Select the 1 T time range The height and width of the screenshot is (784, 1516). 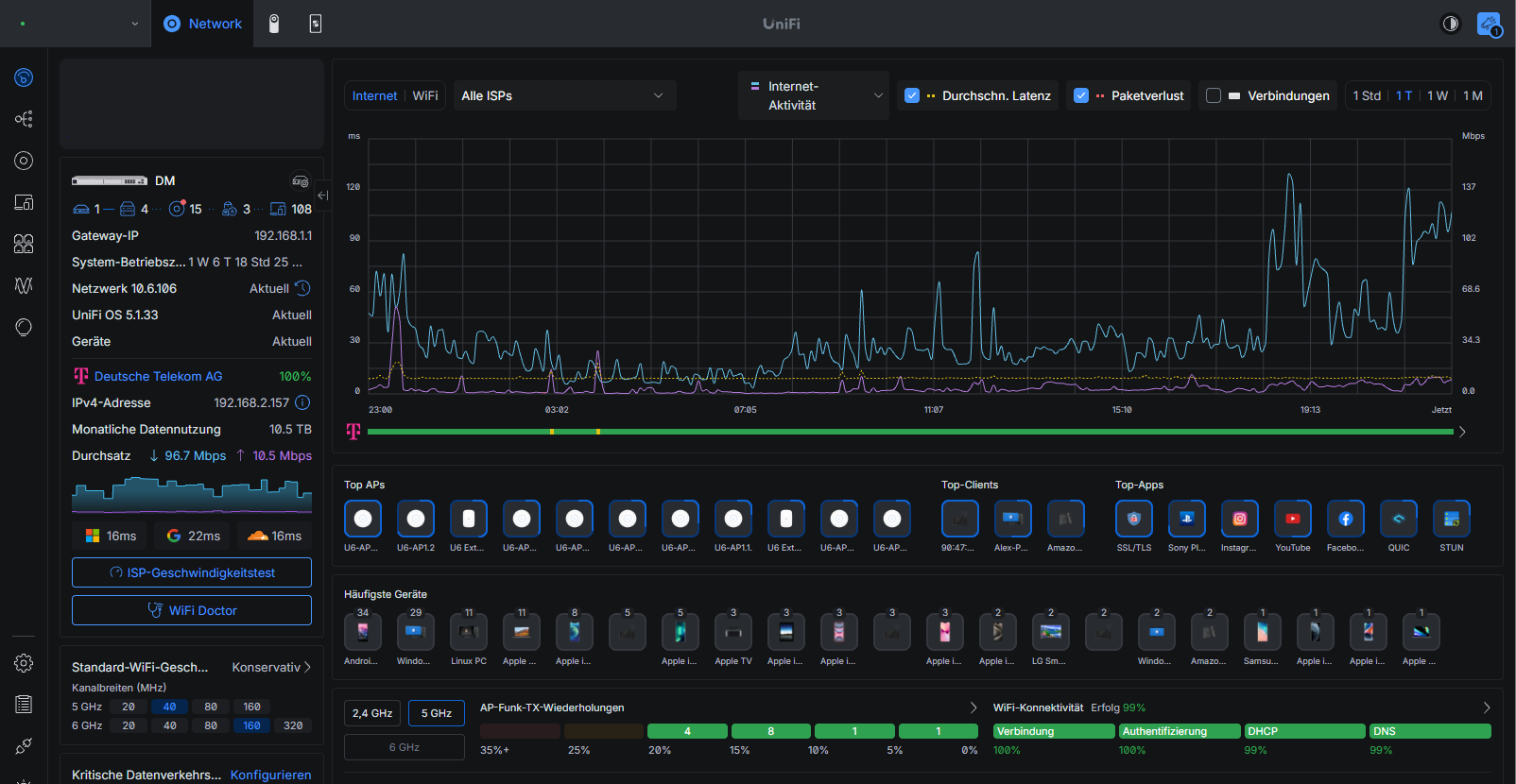(x=1404, y=95)
